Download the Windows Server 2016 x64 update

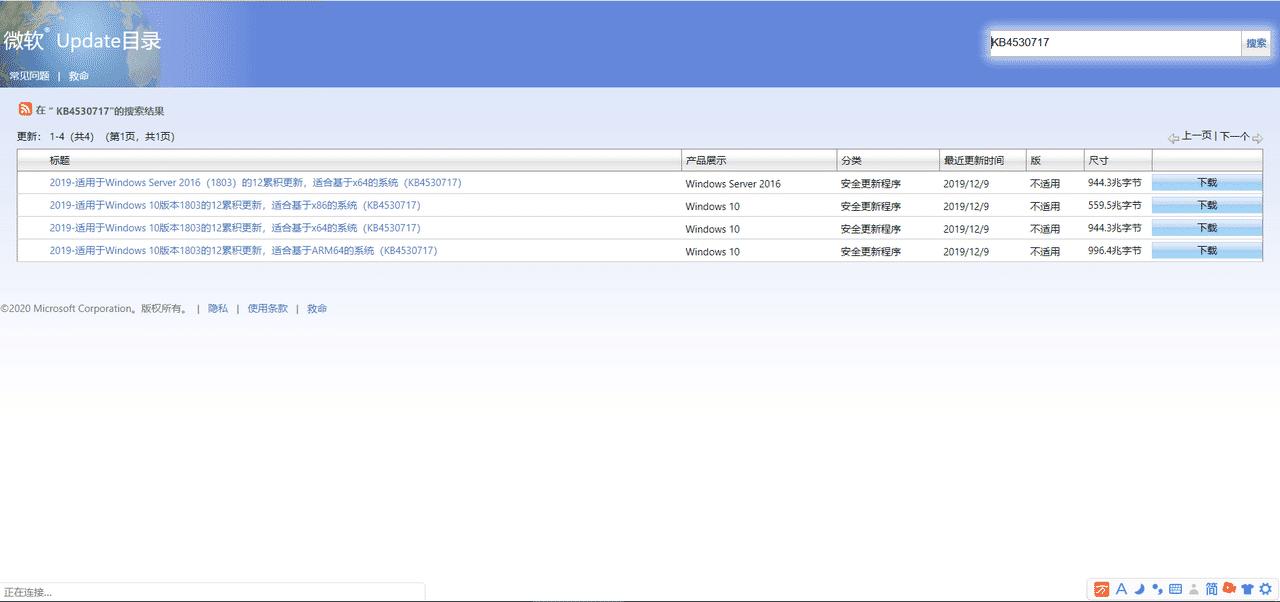pos(1207,183)
